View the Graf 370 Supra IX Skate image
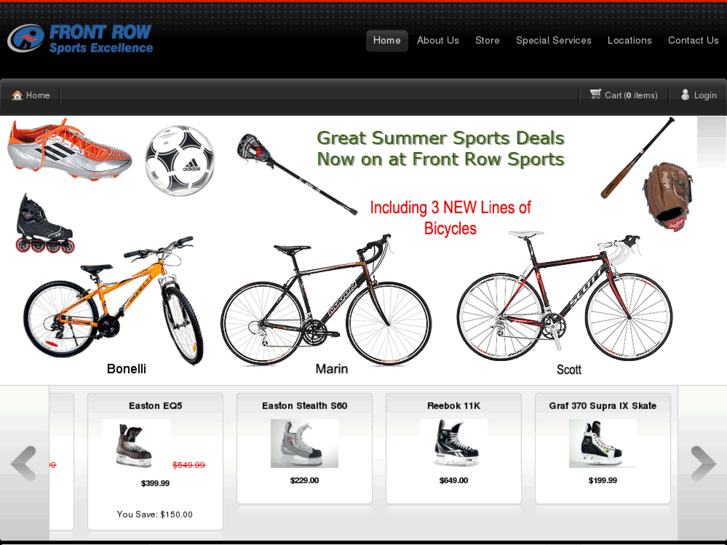 pos(603,443)
